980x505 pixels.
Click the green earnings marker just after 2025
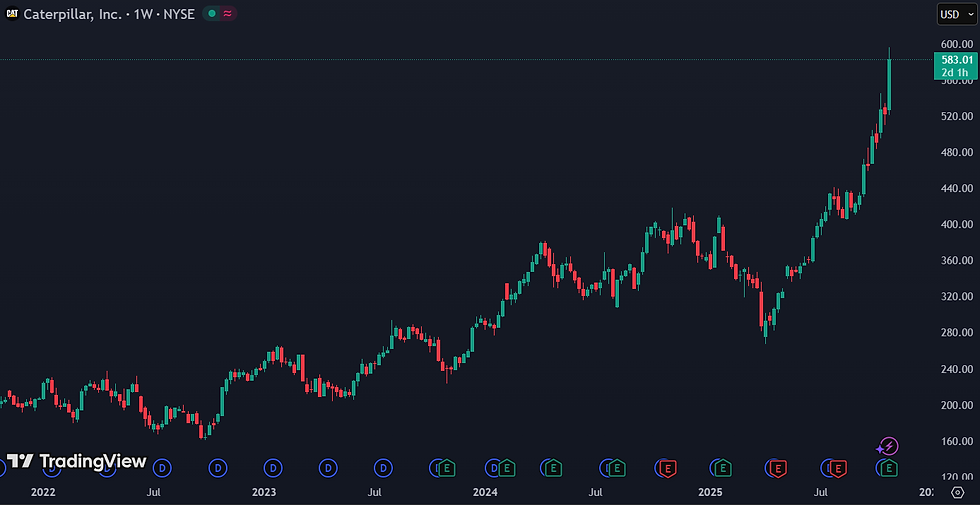pyautogui.click(x=722, y=467)
